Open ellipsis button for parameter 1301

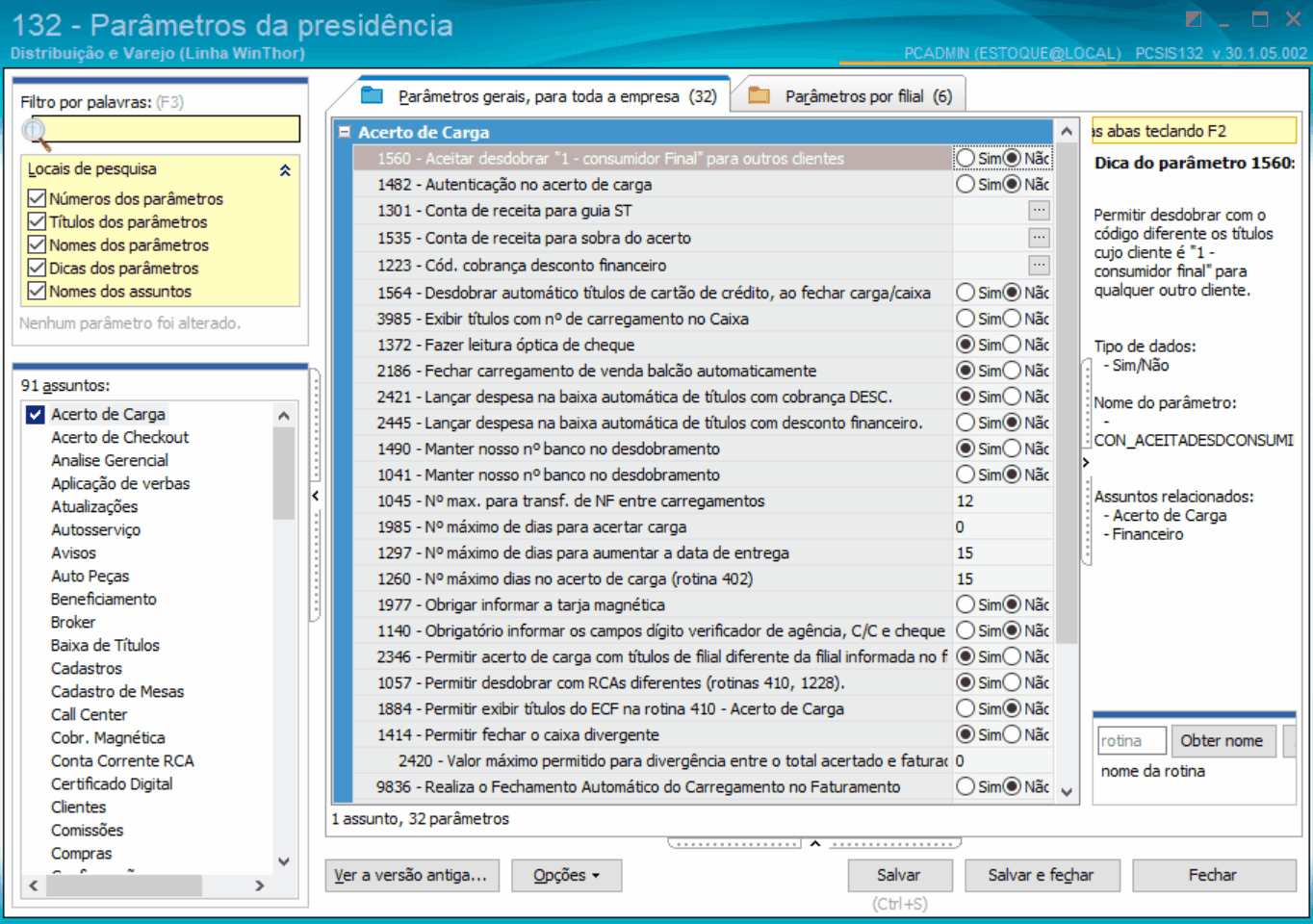[x=1039, y=210]
